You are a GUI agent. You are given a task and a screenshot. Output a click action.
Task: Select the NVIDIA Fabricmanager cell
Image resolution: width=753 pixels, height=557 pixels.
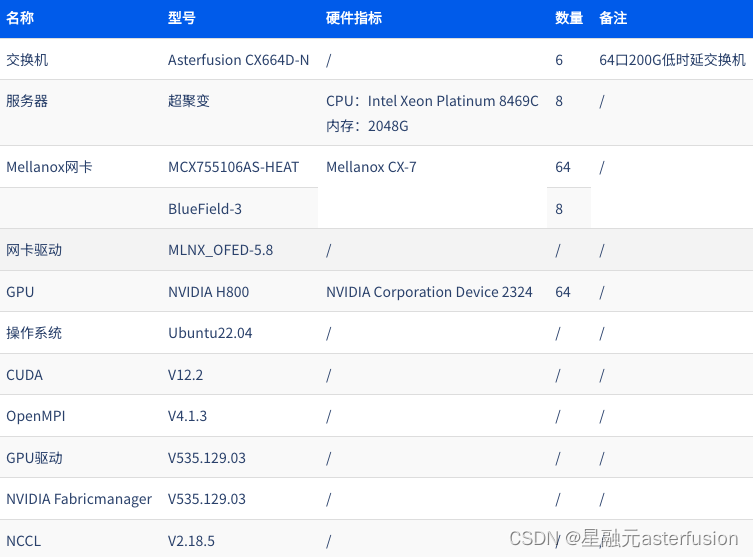(x=79, y=499)
